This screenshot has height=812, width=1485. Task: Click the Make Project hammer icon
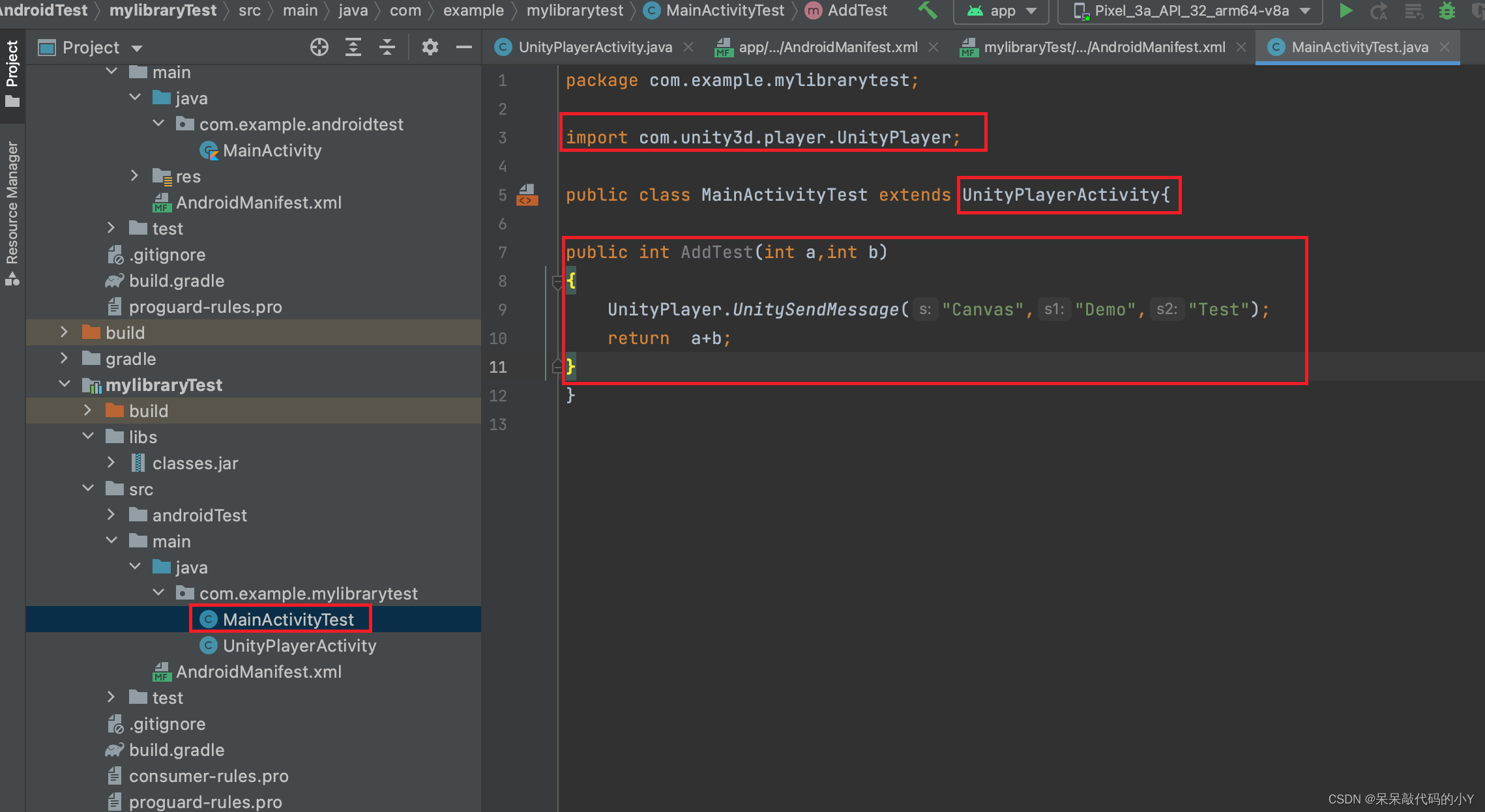[x=928, y=10]
